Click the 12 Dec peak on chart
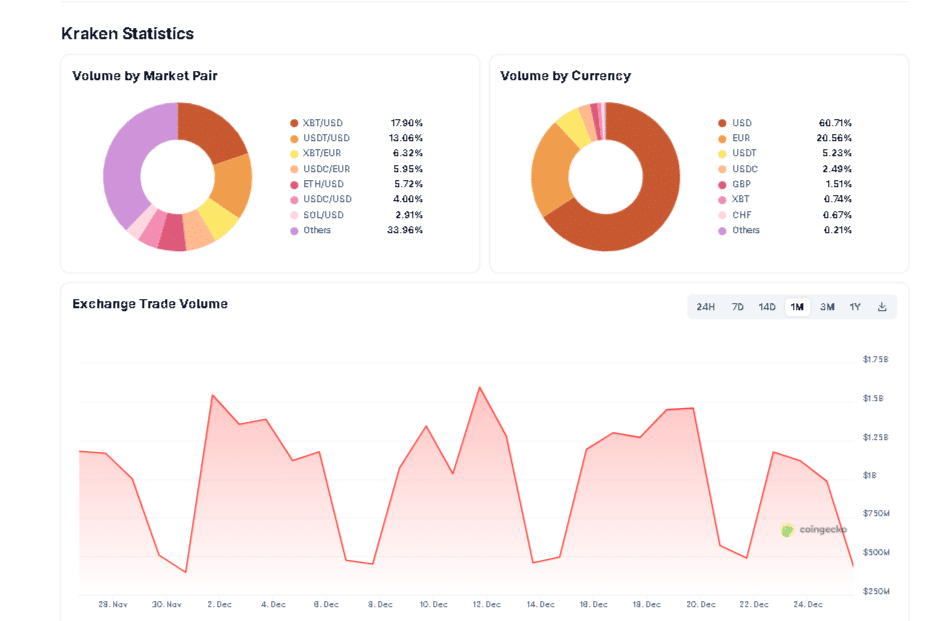 coord(479,387)
